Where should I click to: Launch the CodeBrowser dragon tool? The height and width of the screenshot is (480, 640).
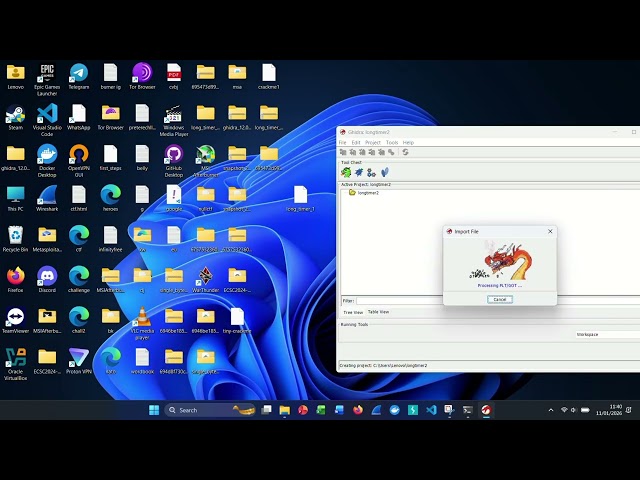pyautogui.click(x=346, y=172)
